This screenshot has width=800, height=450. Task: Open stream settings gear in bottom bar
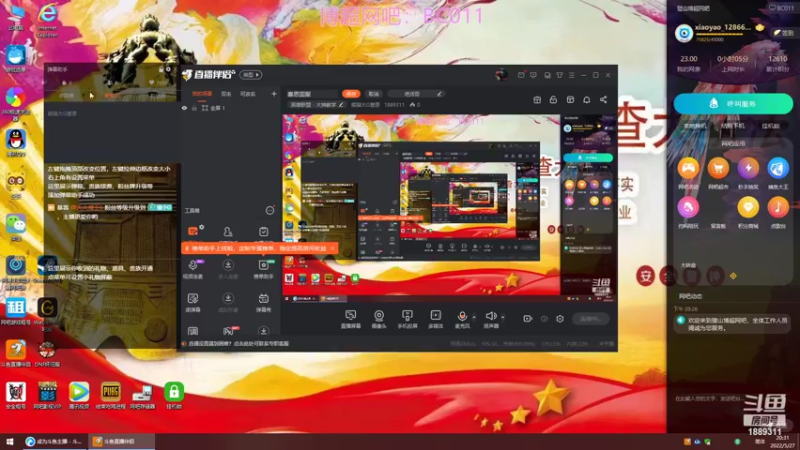(560, 319)
